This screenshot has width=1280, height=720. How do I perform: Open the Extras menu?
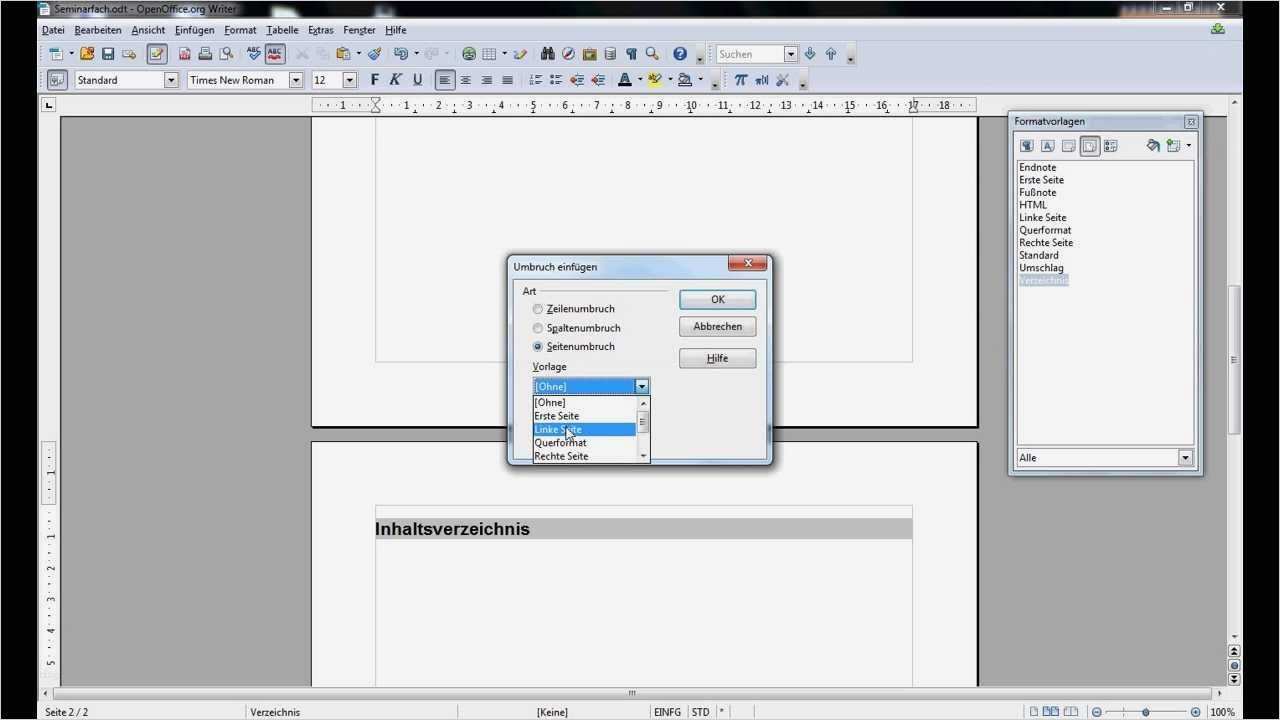pos(321,30)
